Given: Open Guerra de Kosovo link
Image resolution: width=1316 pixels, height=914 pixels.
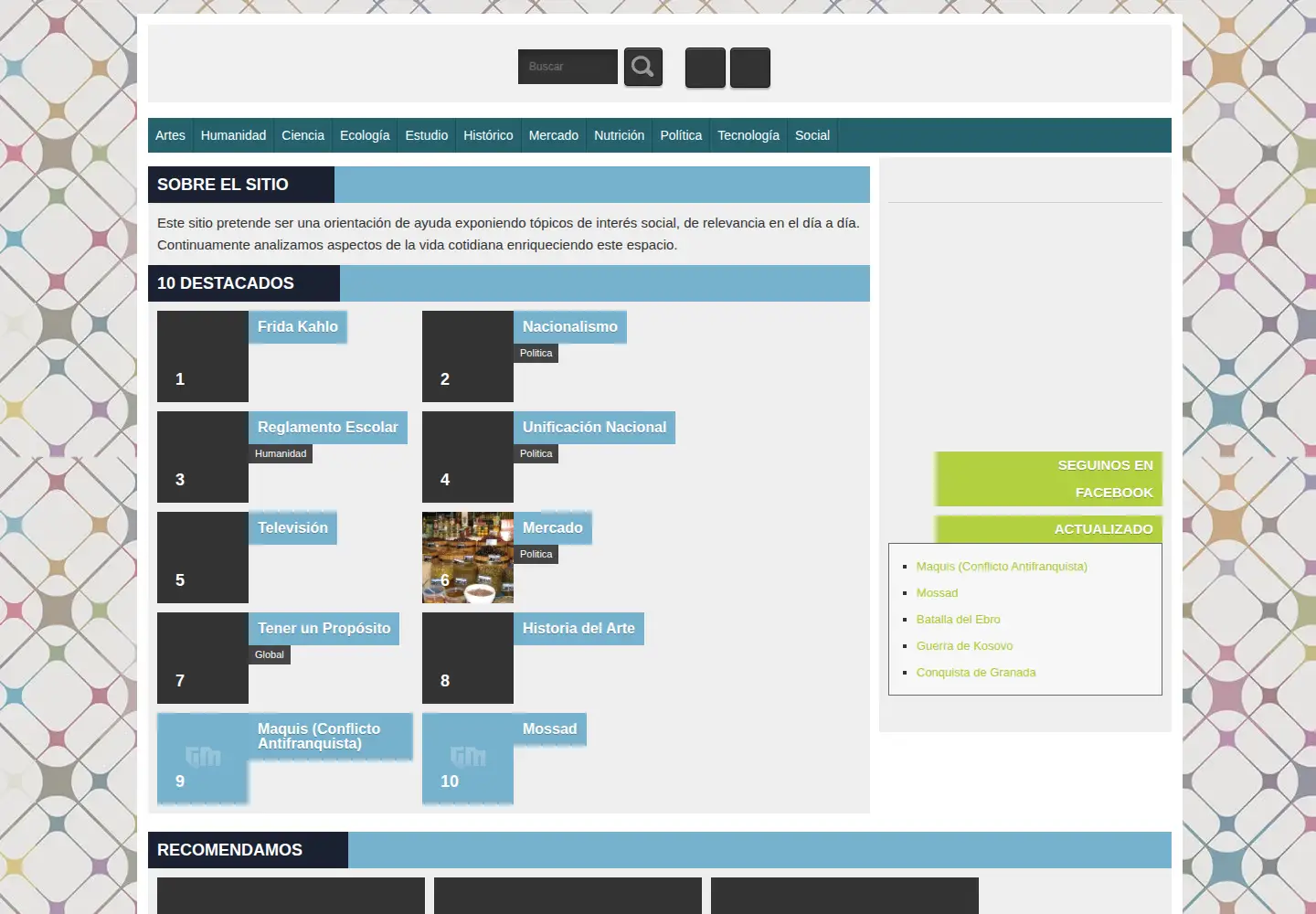Looking at the screenshot, I should [964, 646].
